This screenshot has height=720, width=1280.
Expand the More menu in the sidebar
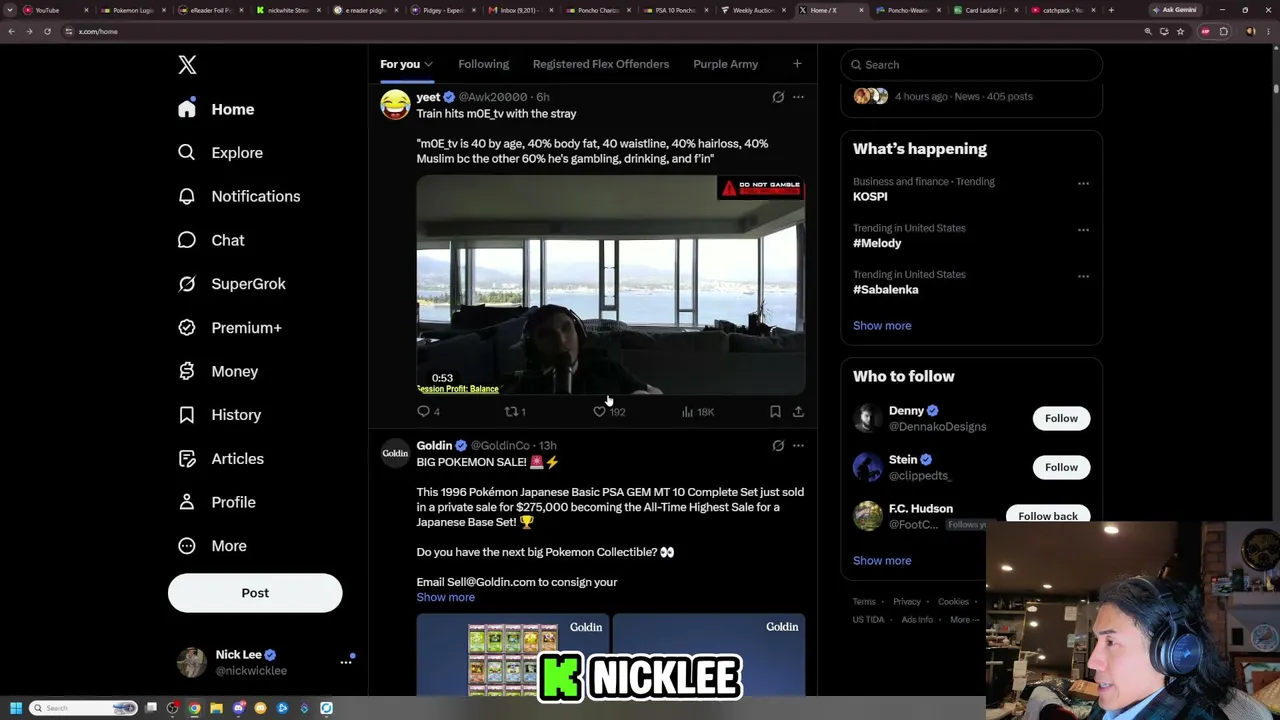(x=212, y=546)
